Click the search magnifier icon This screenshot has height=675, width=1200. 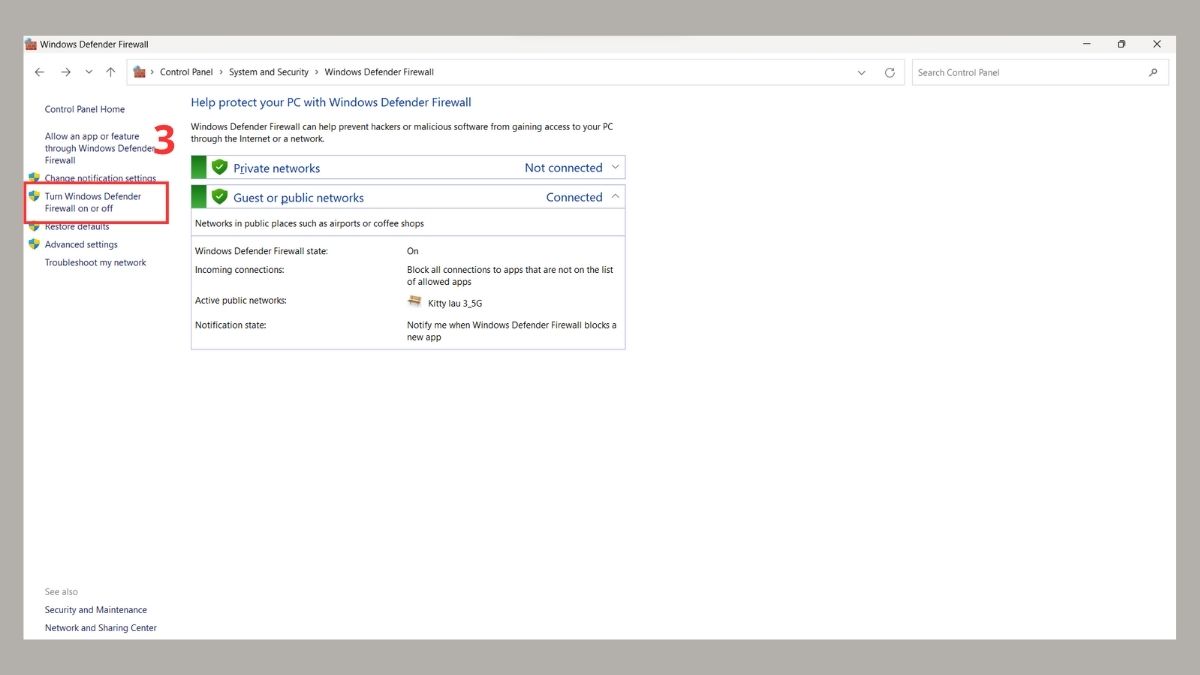1153,72
